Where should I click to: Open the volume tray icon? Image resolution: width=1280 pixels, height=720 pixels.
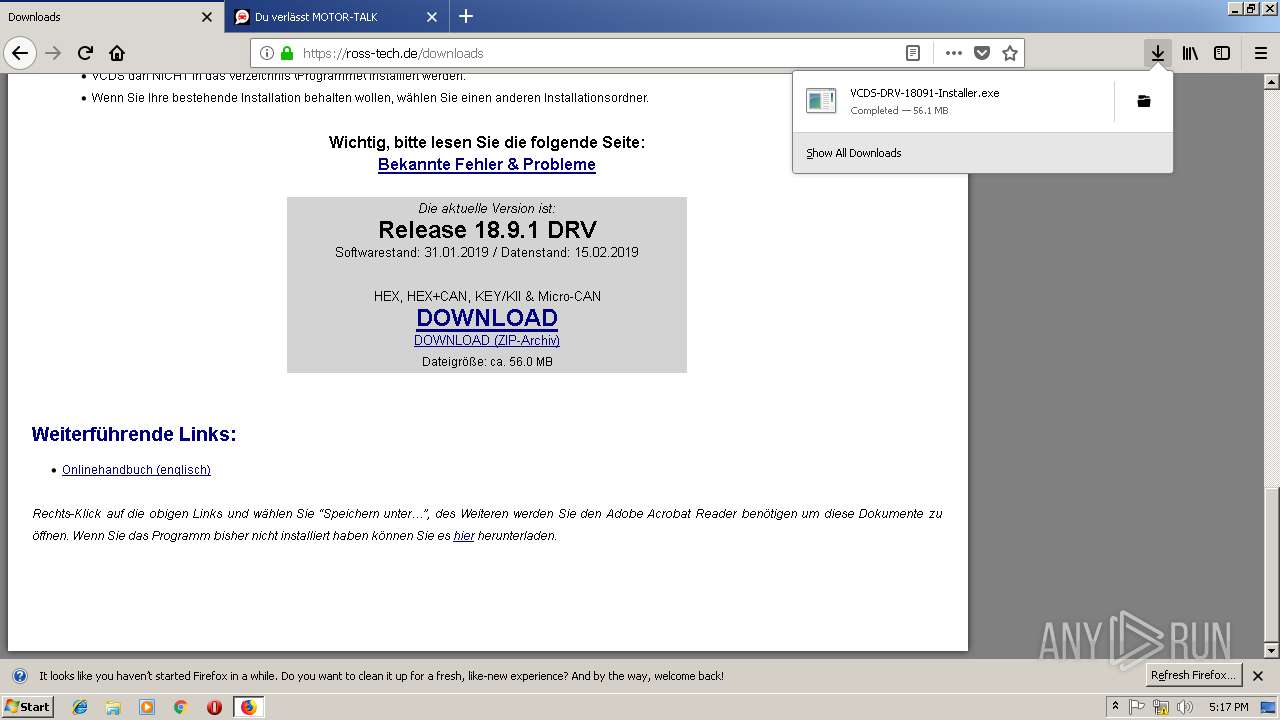click(x=1185, y=707)
